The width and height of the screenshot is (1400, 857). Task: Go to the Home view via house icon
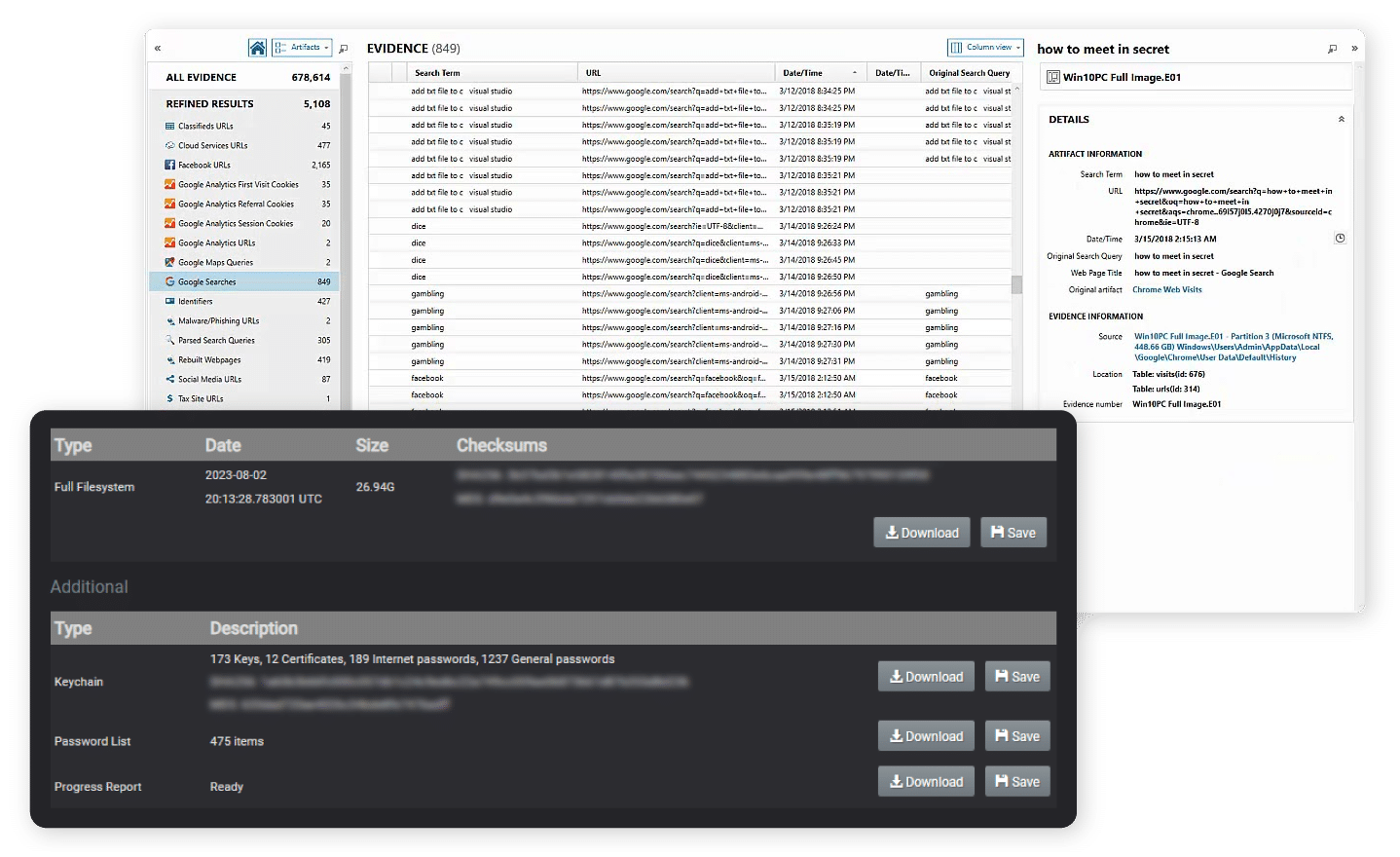(257, 48)
